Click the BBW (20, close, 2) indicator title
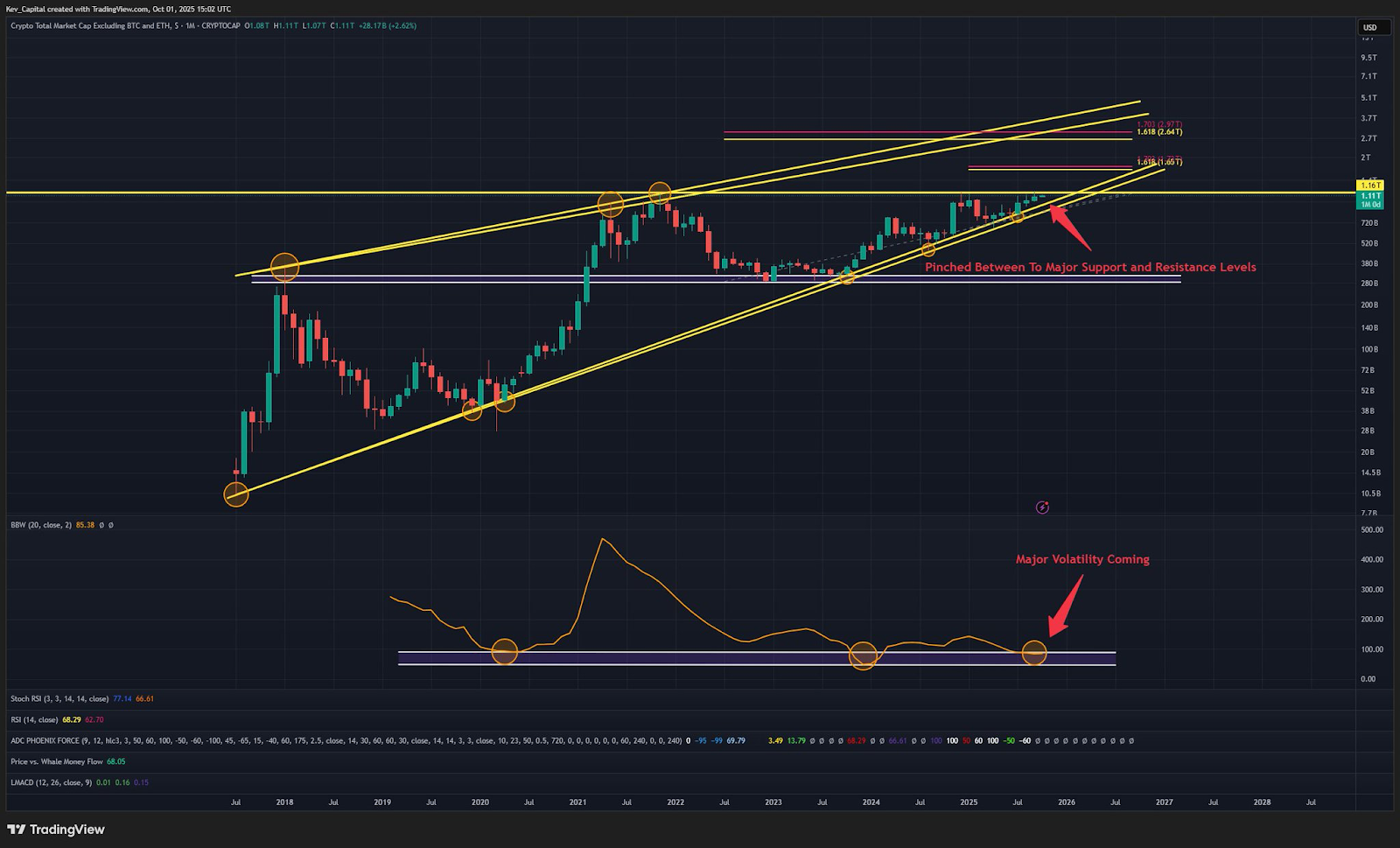 coord(41,525)
